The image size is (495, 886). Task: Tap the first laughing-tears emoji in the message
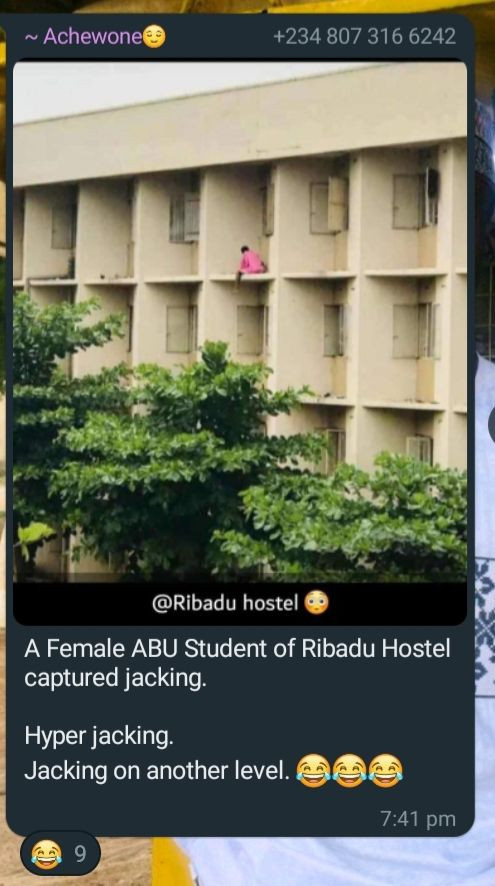(313, 771)
